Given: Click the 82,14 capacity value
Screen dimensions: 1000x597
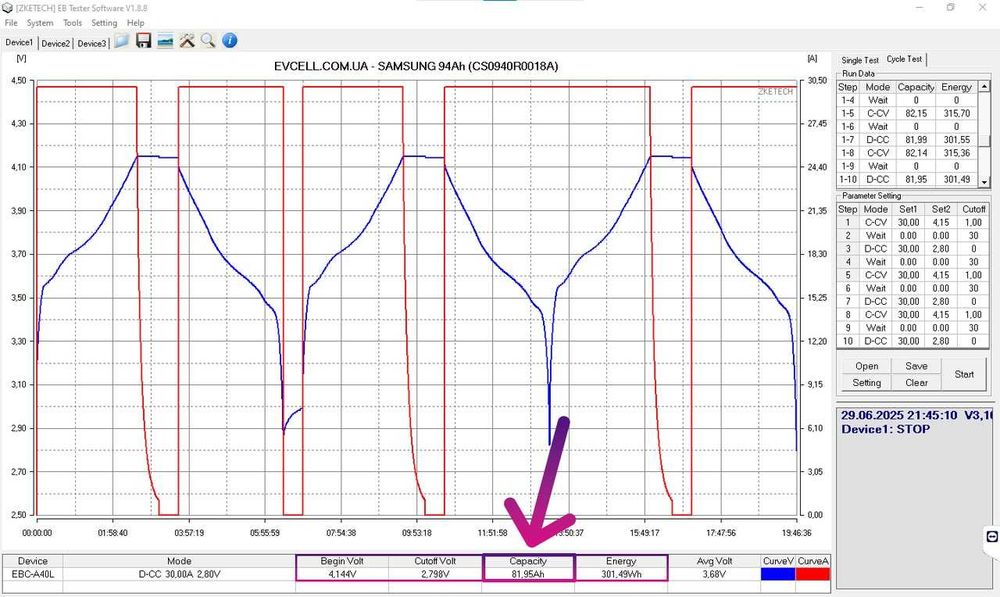Looking at the screenshot, I should [916, 153].
